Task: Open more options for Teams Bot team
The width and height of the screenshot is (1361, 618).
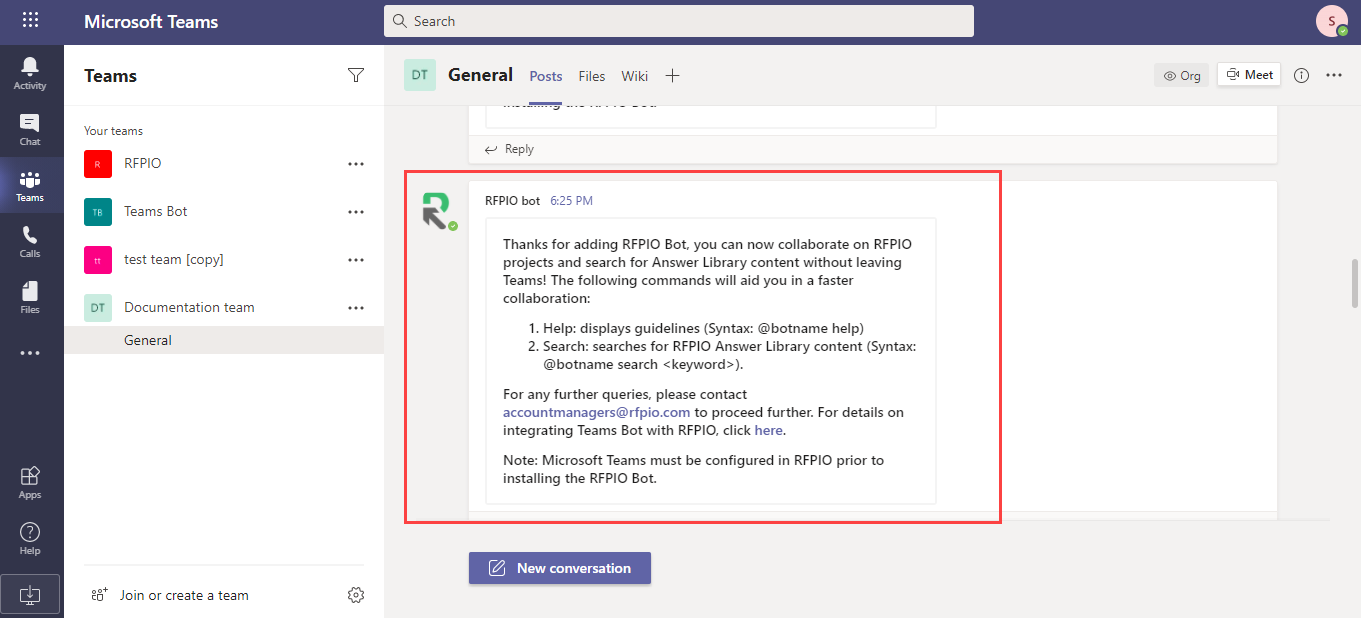Action: coord(356,211)
